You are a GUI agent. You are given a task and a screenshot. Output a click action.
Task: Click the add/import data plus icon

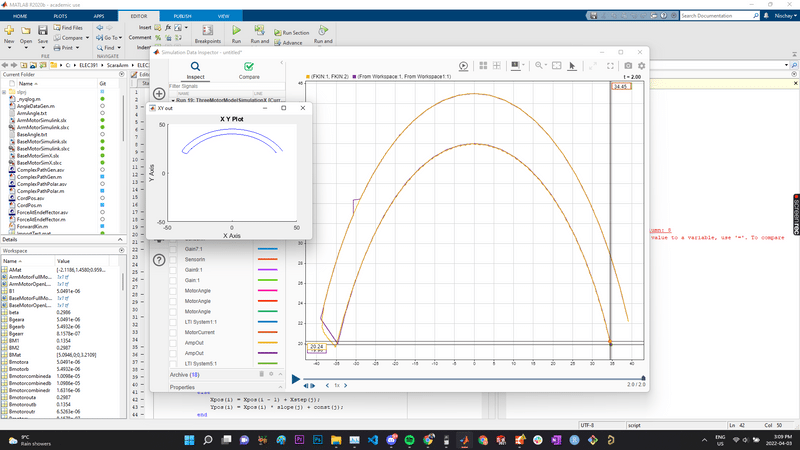coord(159,94)
